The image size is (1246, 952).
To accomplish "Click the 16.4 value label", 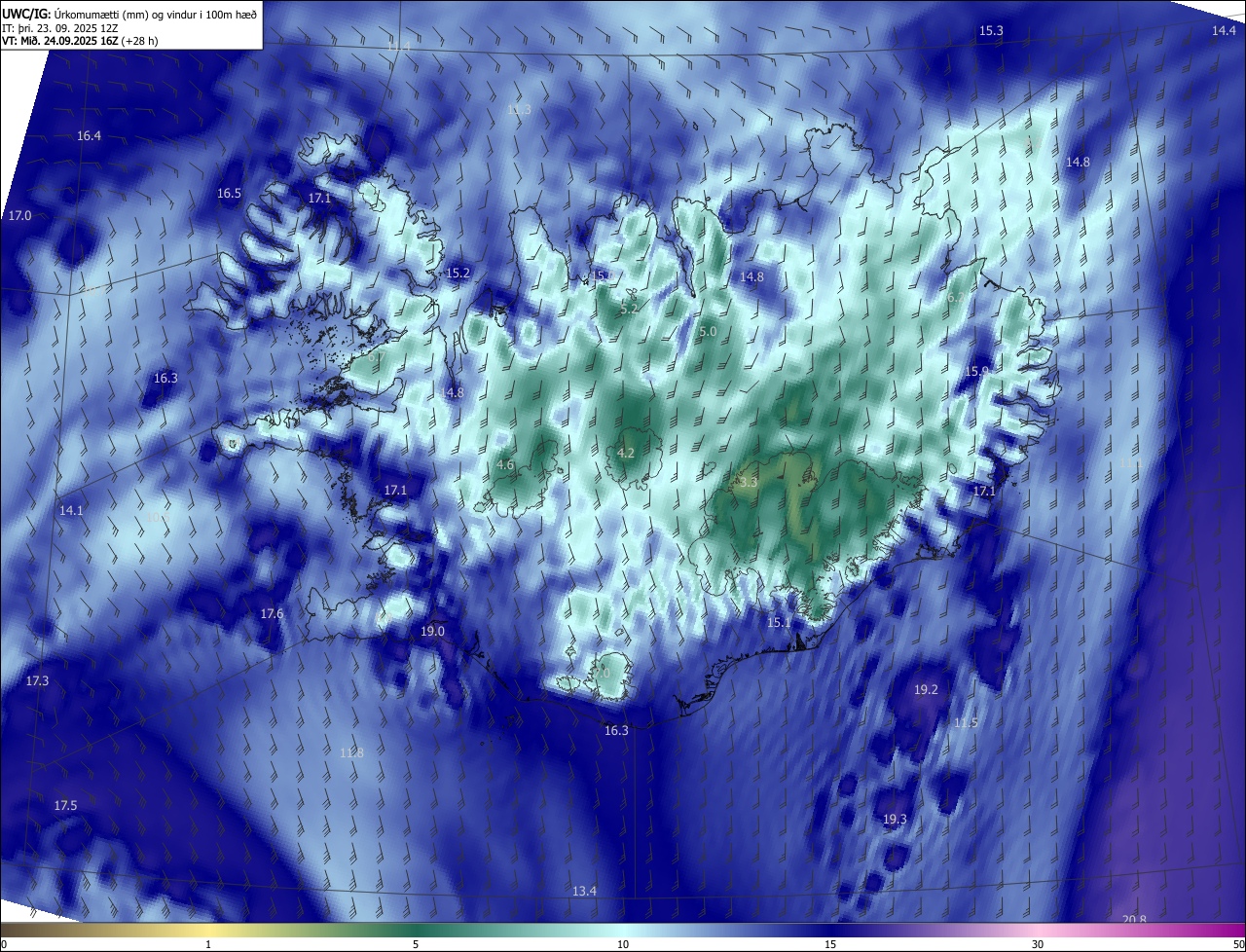I will click(x=89, y=136).
